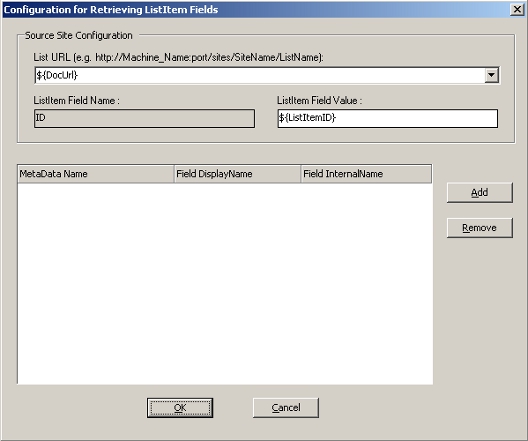
Task: Click the ${ListItemID} Field Value box
Action: point(388,118)
